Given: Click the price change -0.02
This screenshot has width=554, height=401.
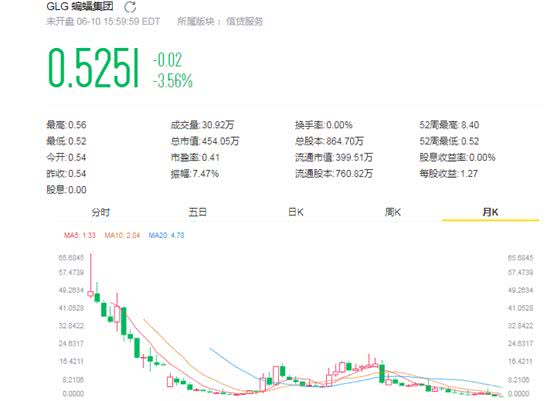Looking at the screenshot, I should click(168, 60).
